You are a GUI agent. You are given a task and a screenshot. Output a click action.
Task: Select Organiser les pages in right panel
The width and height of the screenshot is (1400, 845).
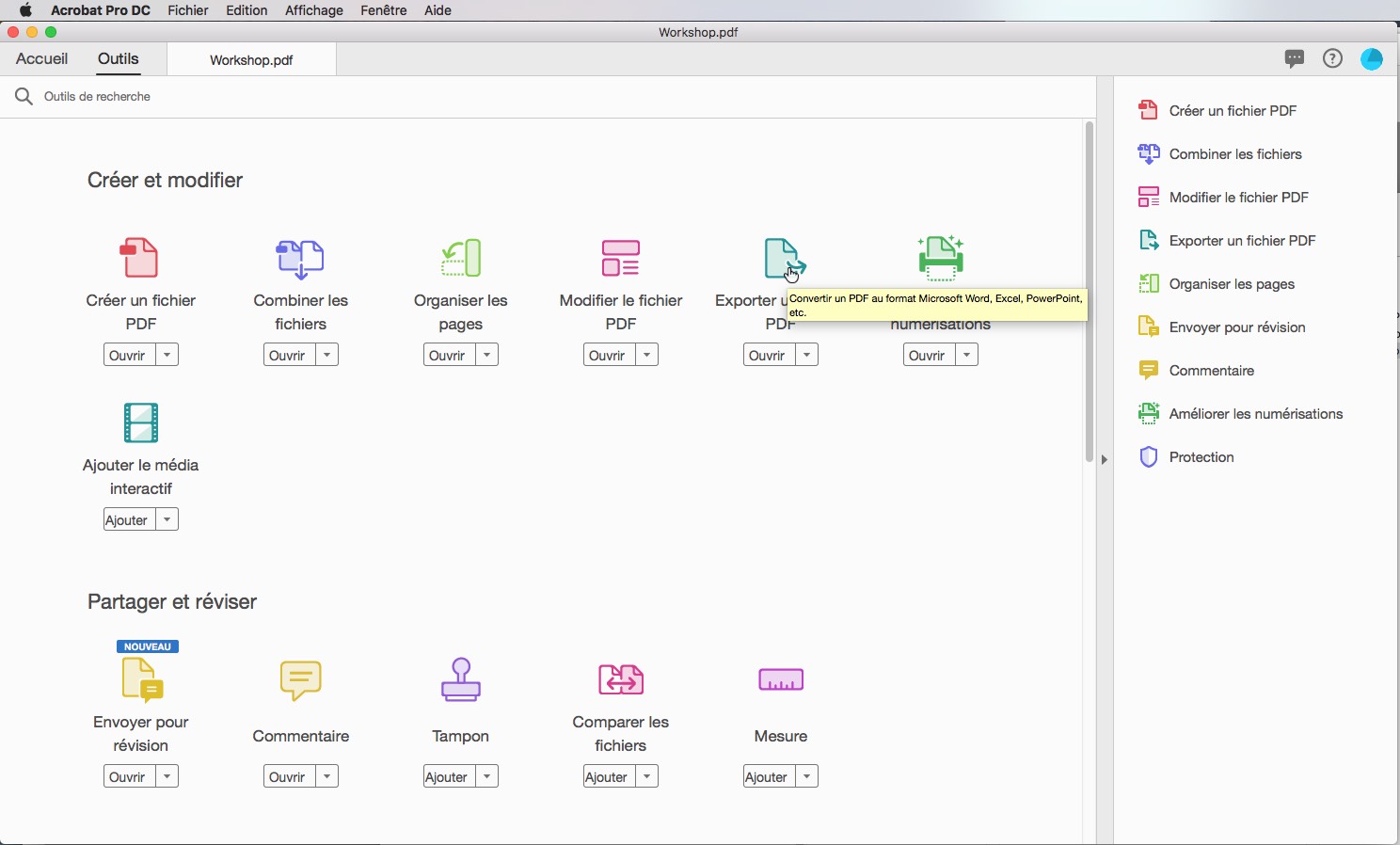point(1217,283)
